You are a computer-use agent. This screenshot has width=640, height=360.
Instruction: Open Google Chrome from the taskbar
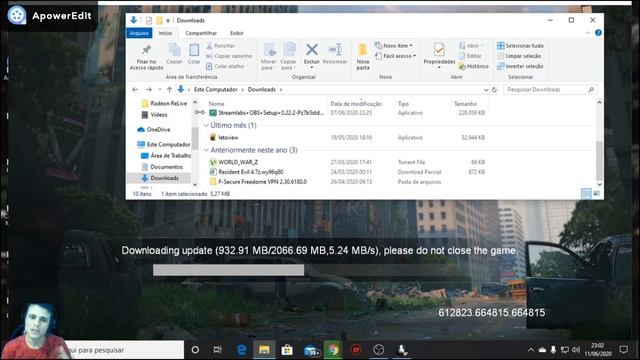(333, 350)
